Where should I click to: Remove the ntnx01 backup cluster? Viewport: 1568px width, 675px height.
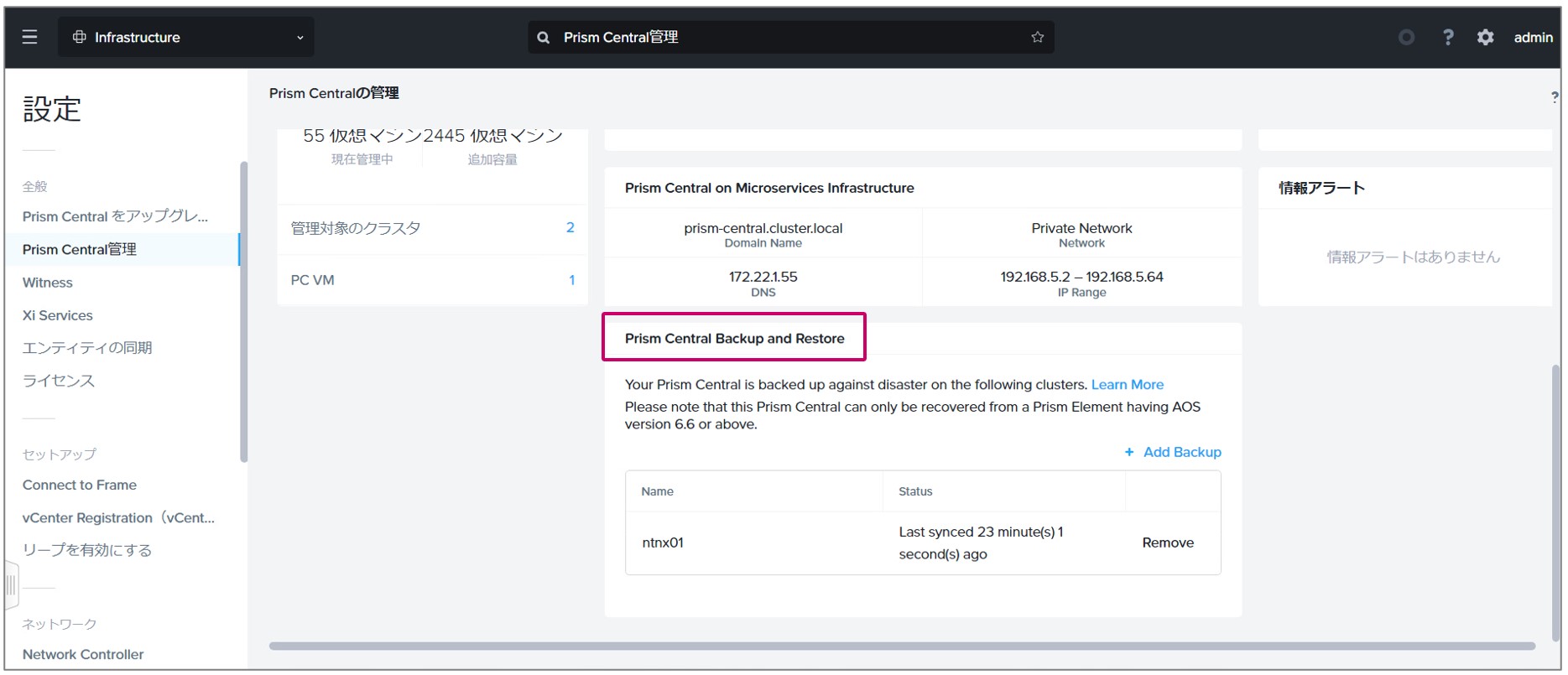tap(1167, 543)
